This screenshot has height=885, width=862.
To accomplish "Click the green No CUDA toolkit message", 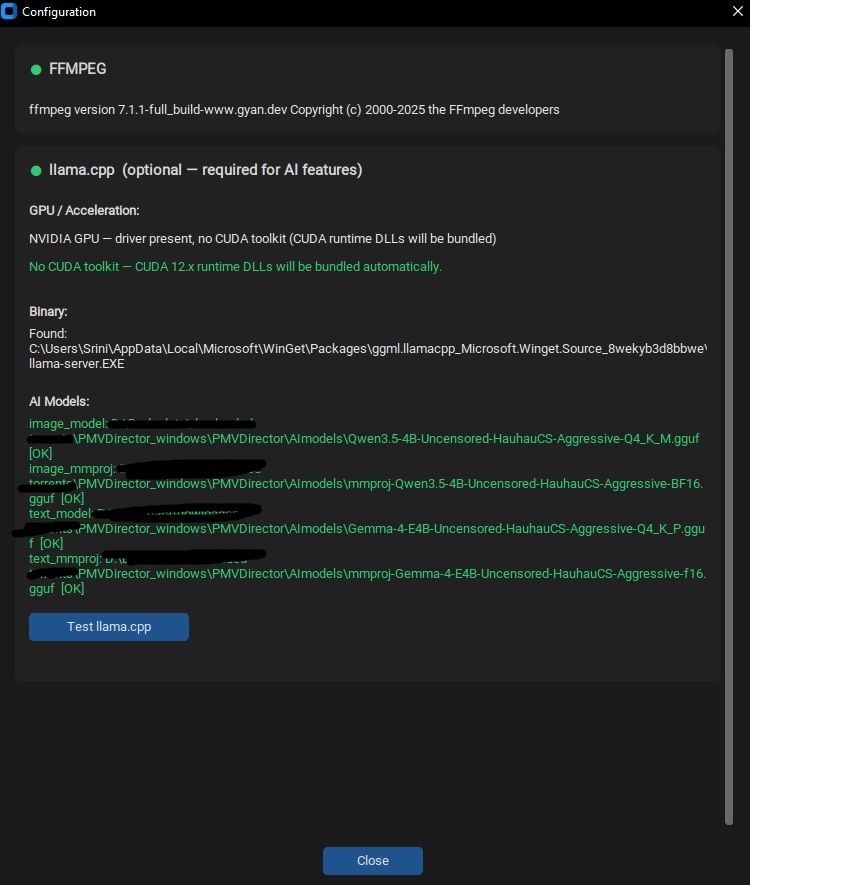I will (235, 266).
